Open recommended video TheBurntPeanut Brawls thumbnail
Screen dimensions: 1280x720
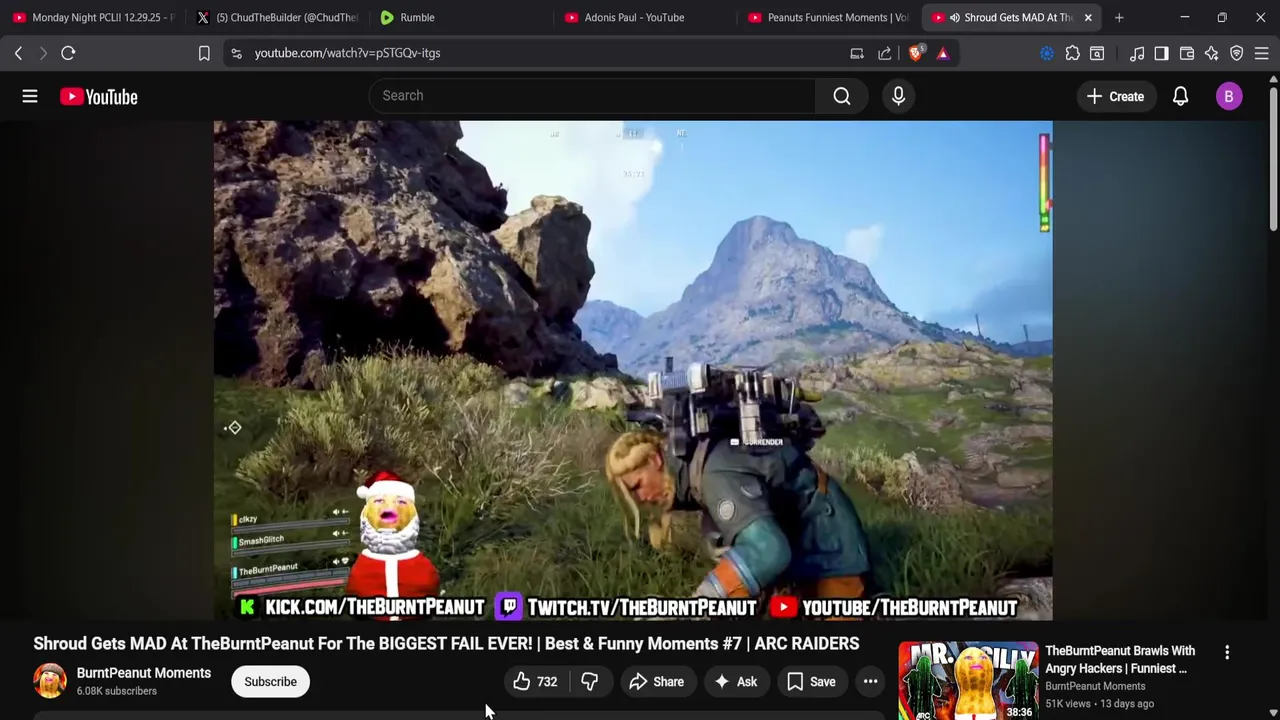[x=968, y=681]
